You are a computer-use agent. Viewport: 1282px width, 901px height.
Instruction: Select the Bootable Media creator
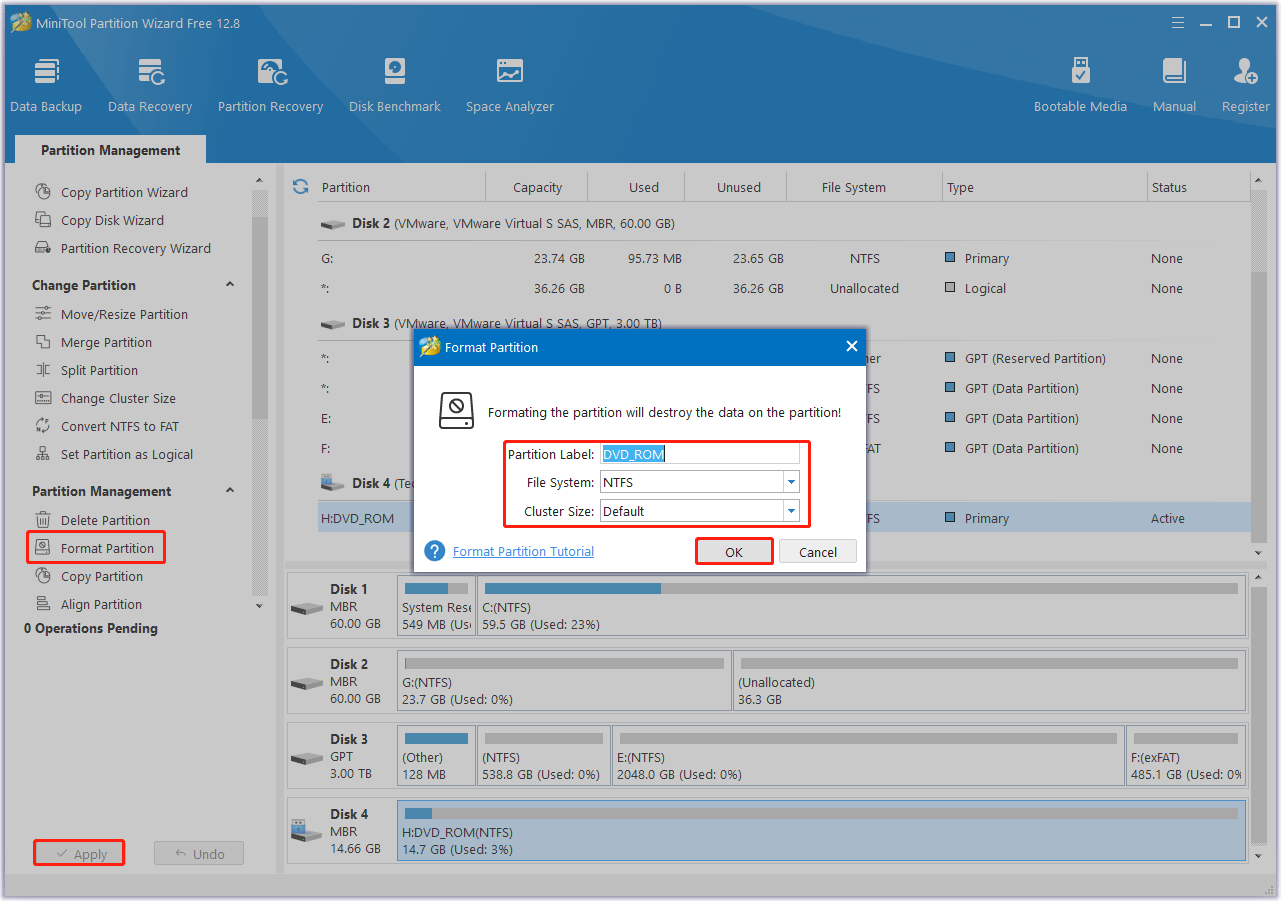(x=1080, y=84)
